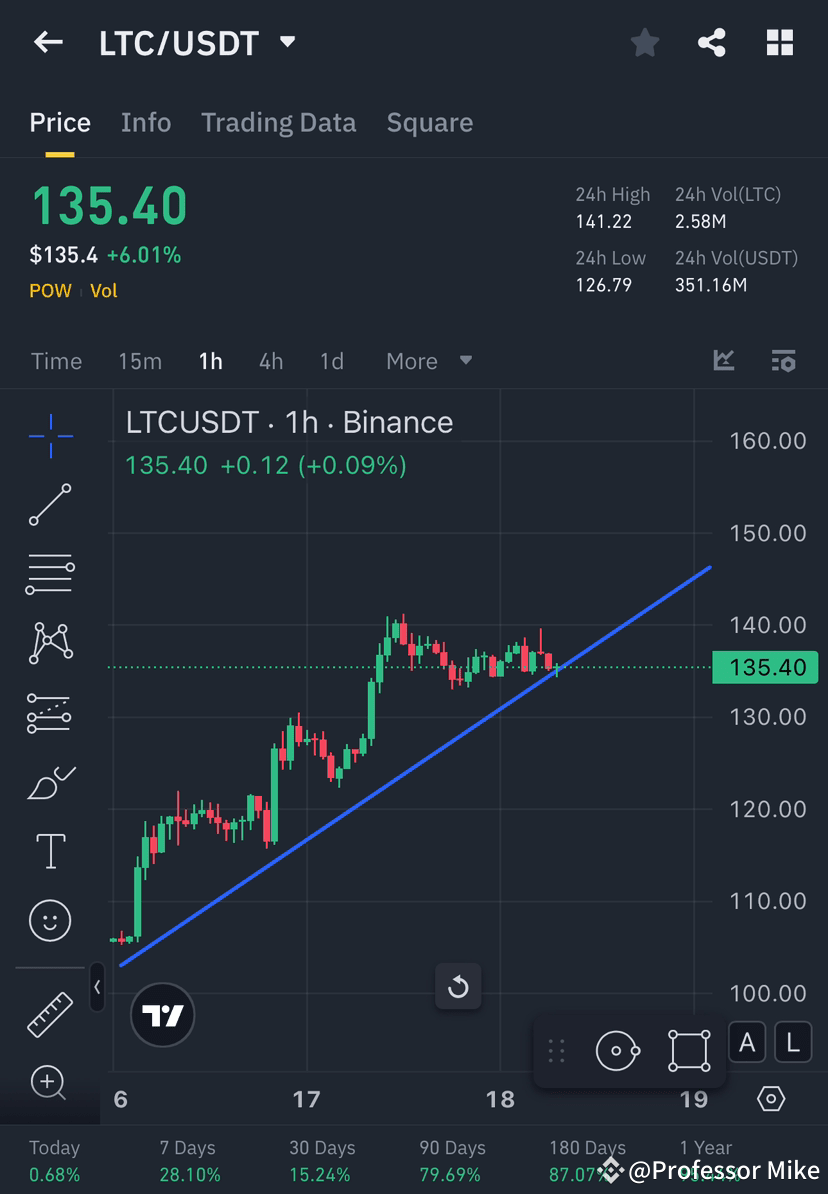The image size is (828, 1194).
Task: Select the 4h timeframe
Action: [x=270, y=361]
